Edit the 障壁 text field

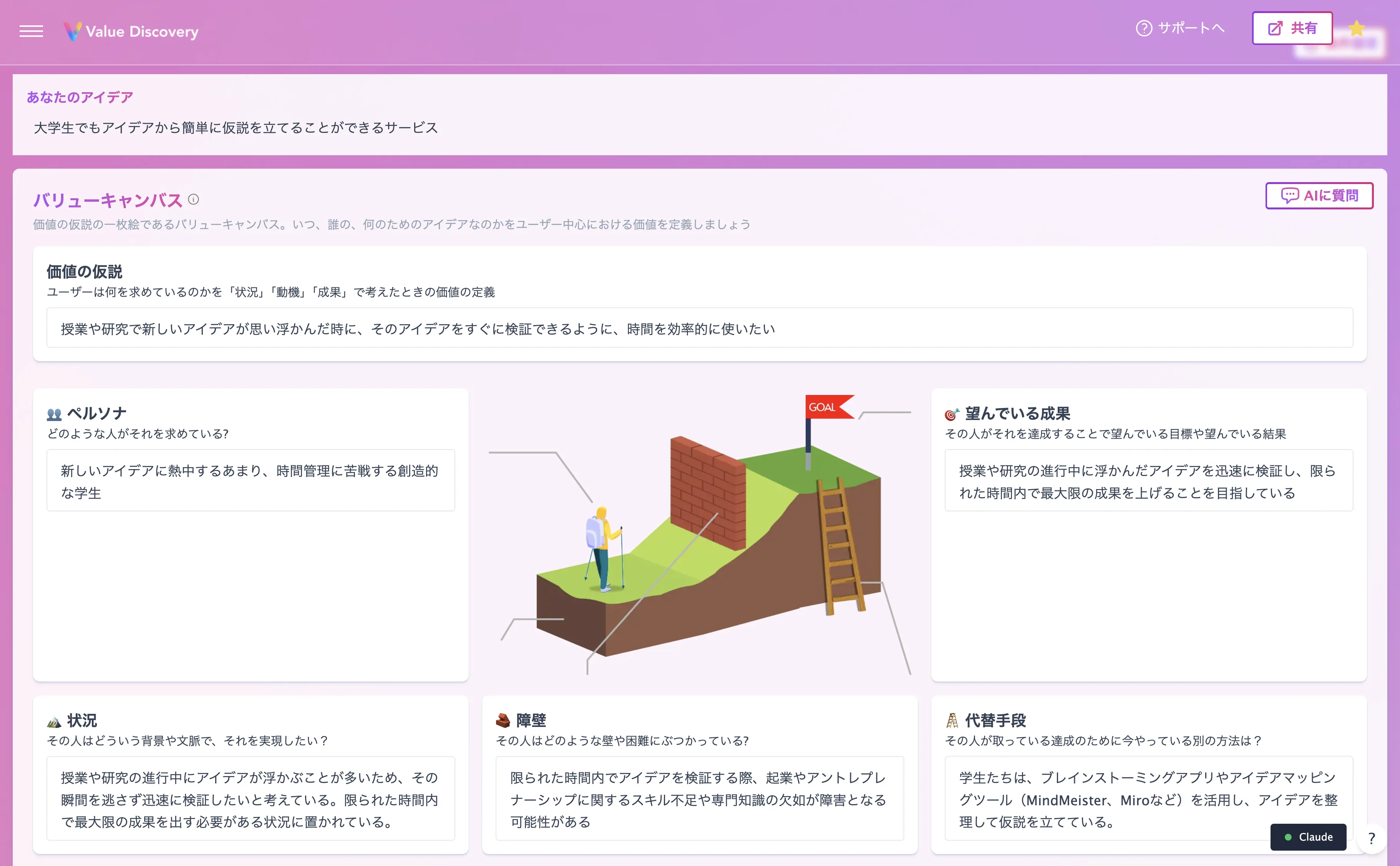[x=700, y=798]
